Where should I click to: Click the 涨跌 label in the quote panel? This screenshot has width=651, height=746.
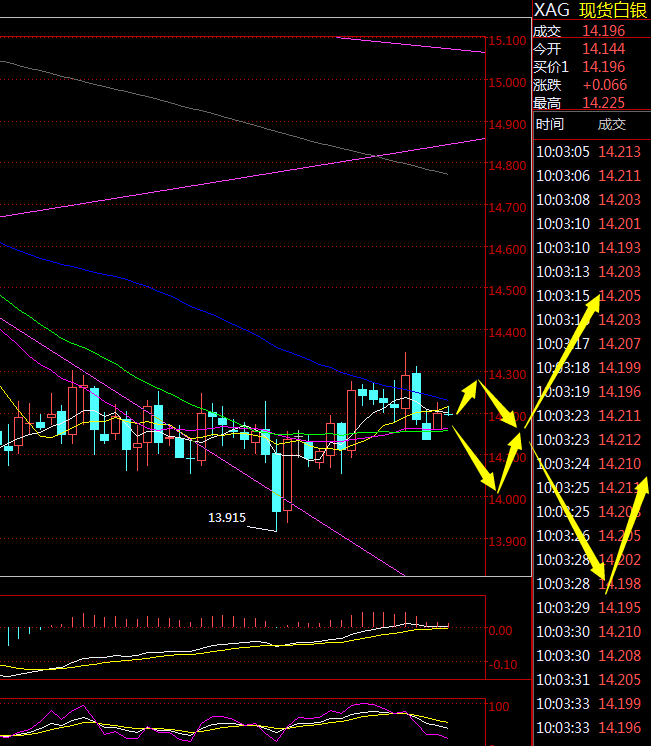(x=547, y=85)
